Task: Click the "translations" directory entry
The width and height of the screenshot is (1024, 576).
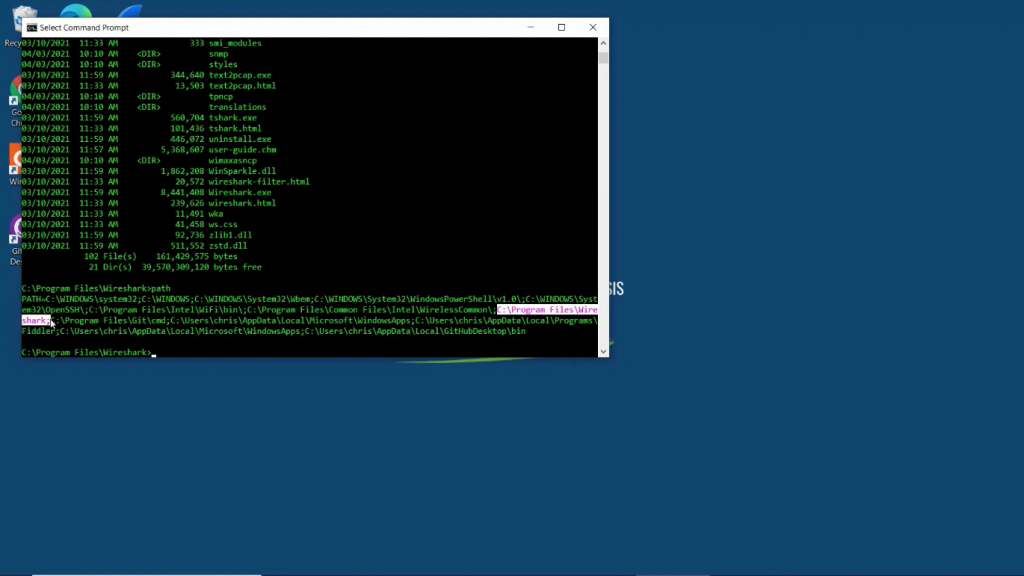Action: [237, 107]
